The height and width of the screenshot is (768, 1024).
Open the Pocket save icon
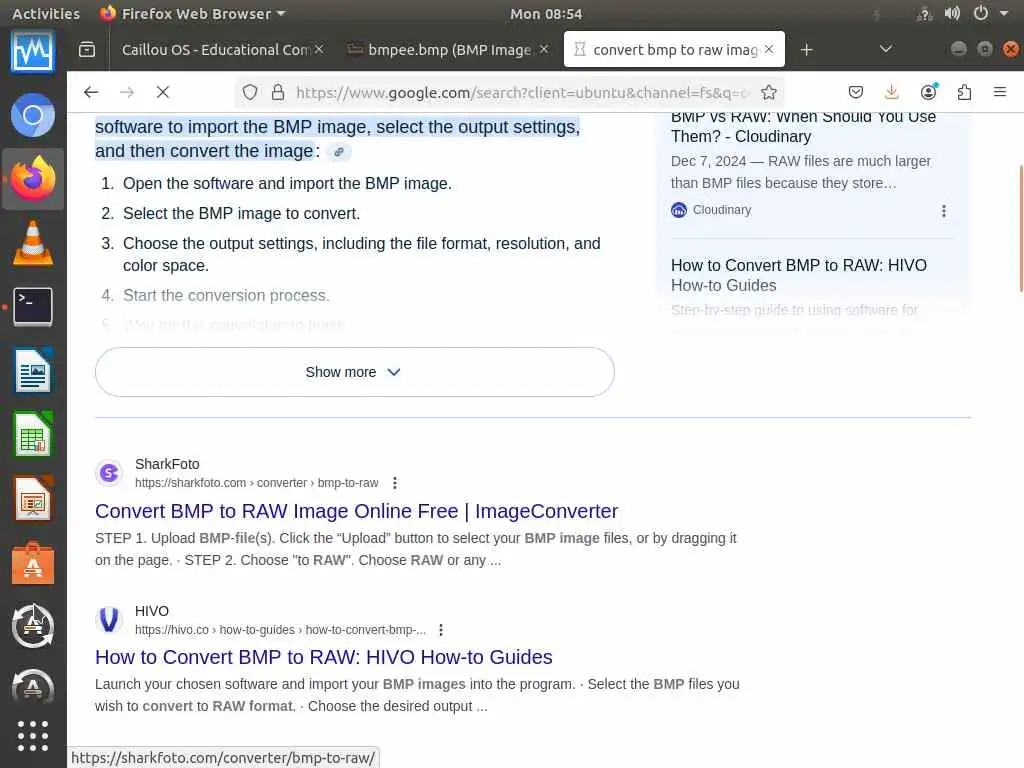pos(856,92)
